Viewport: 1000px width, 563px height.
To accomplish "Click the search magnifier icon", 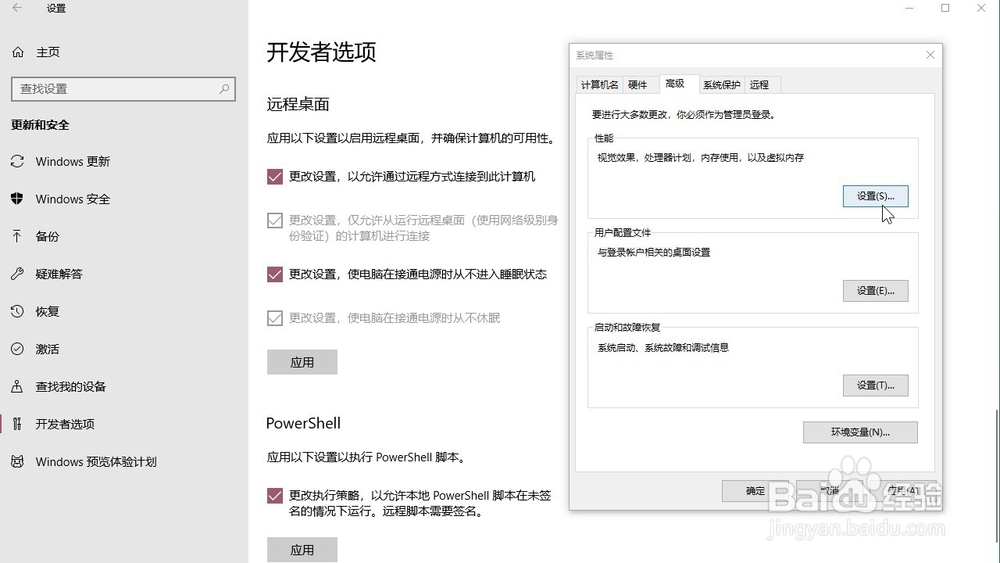I will (224, 89).
